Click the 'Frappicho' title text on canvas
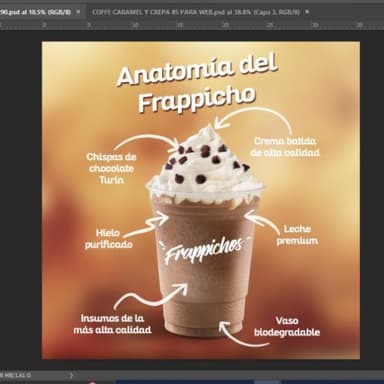This screenshot has height=384, width=384. [197, 98]
